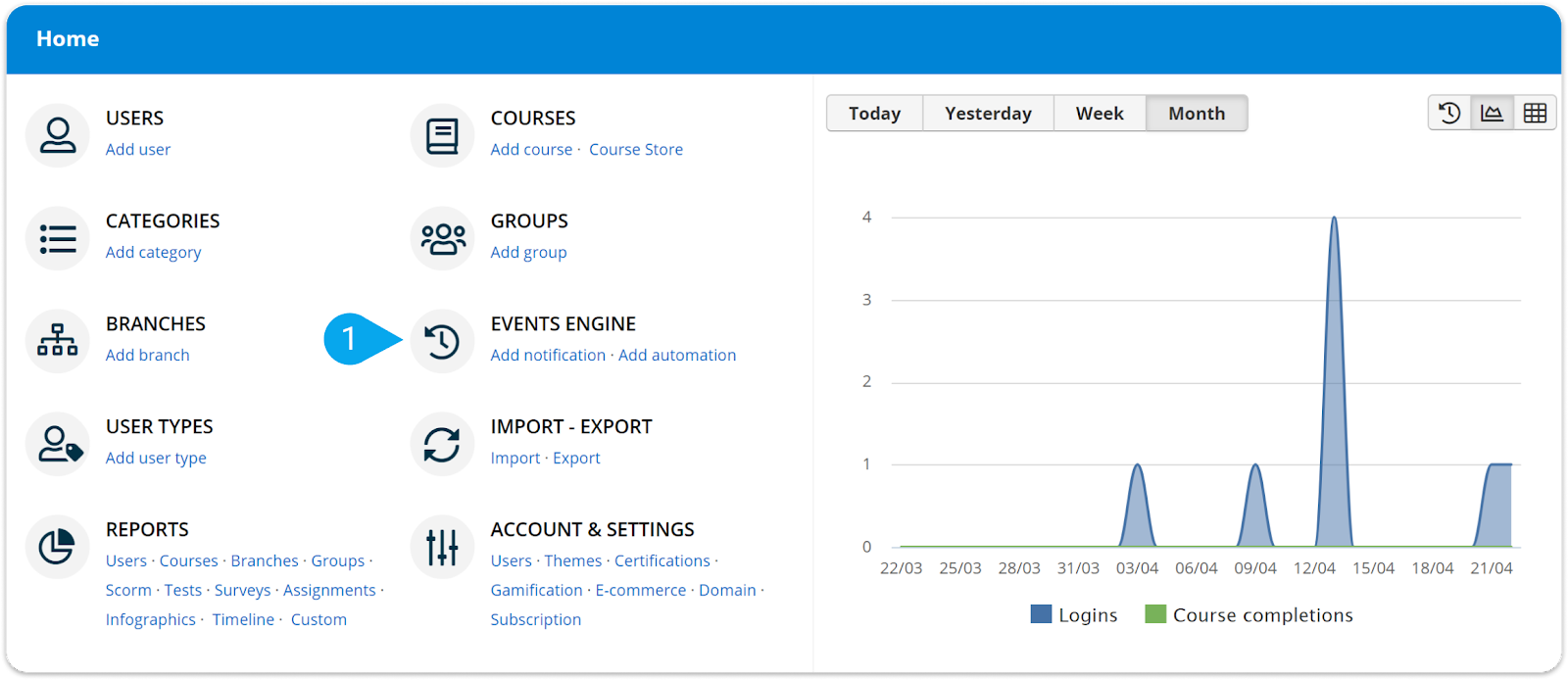Open the Groups report link

click(x=338, y=560)
